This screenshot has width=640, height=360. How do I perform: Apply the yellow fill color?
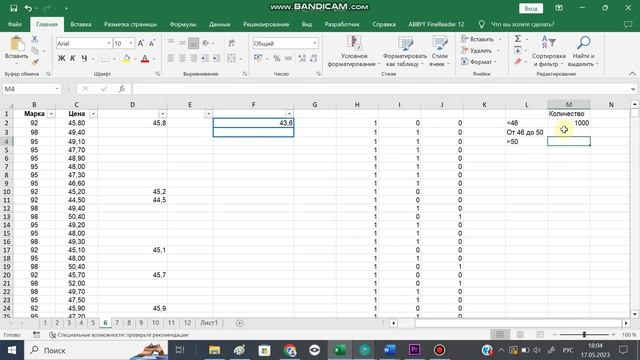(126, 59)
